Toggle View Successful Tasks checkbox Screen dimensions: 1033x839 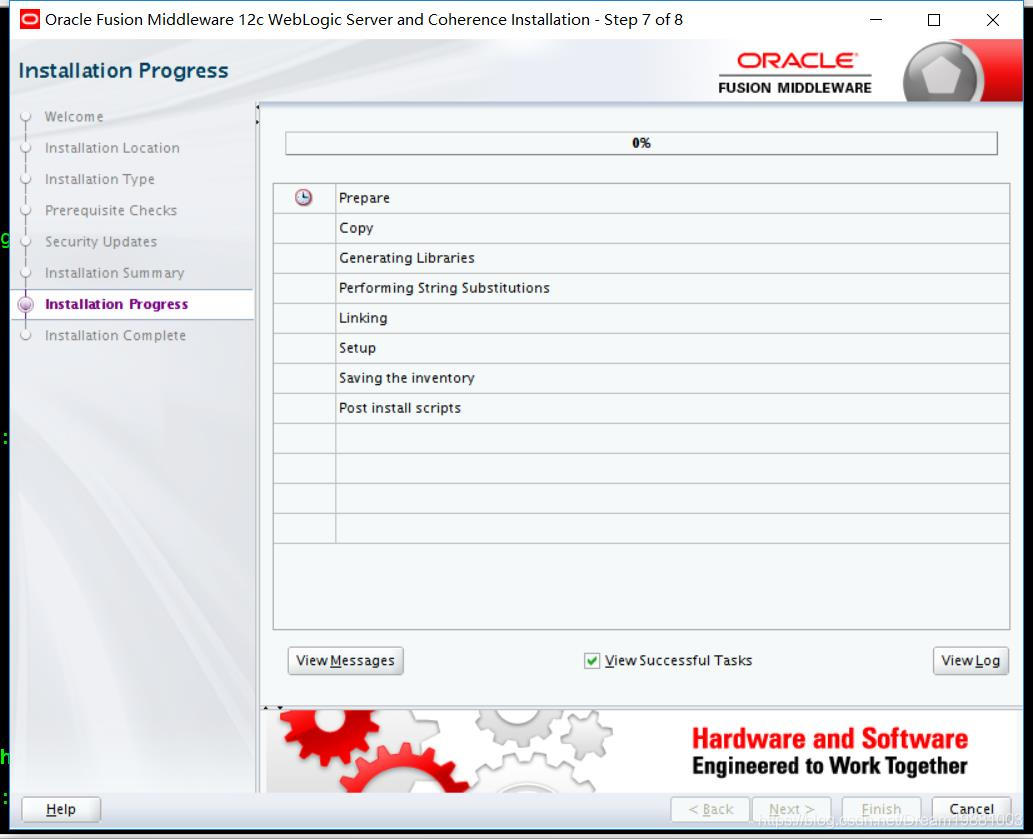592,661
